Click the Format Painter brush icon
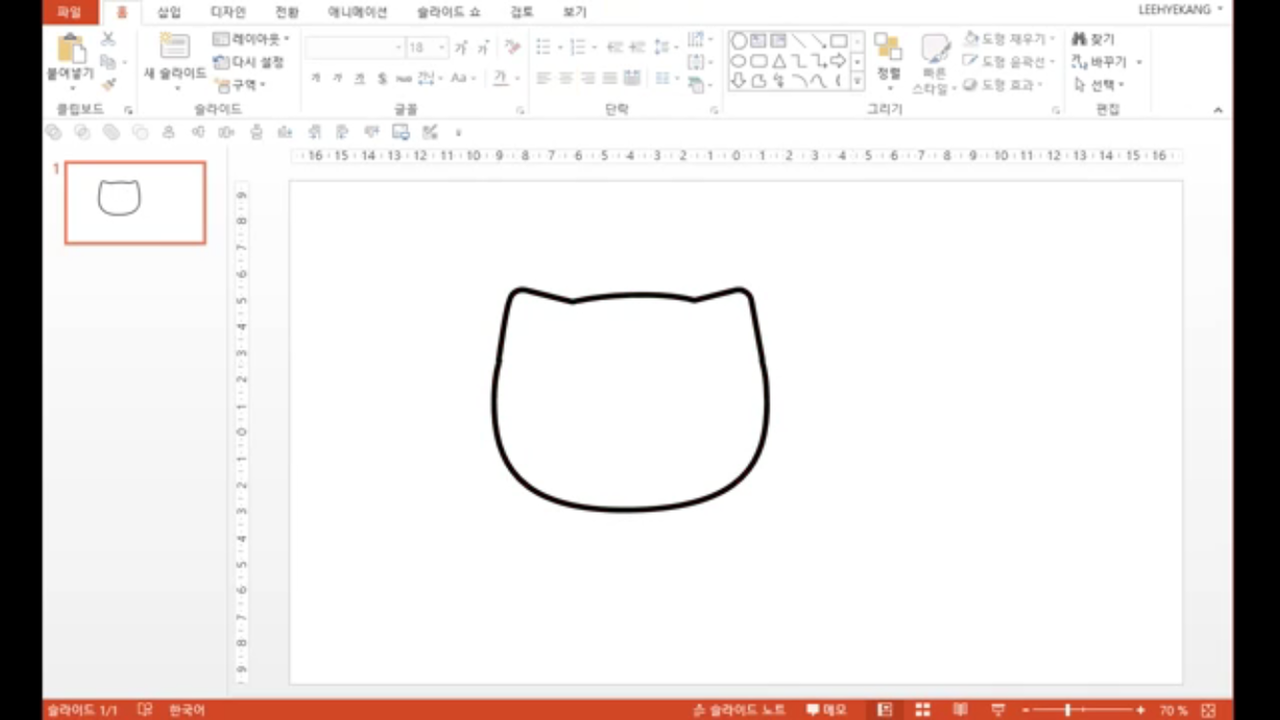Image resolution: width=1280 pixels, height=720 pixels. (108, 85)
